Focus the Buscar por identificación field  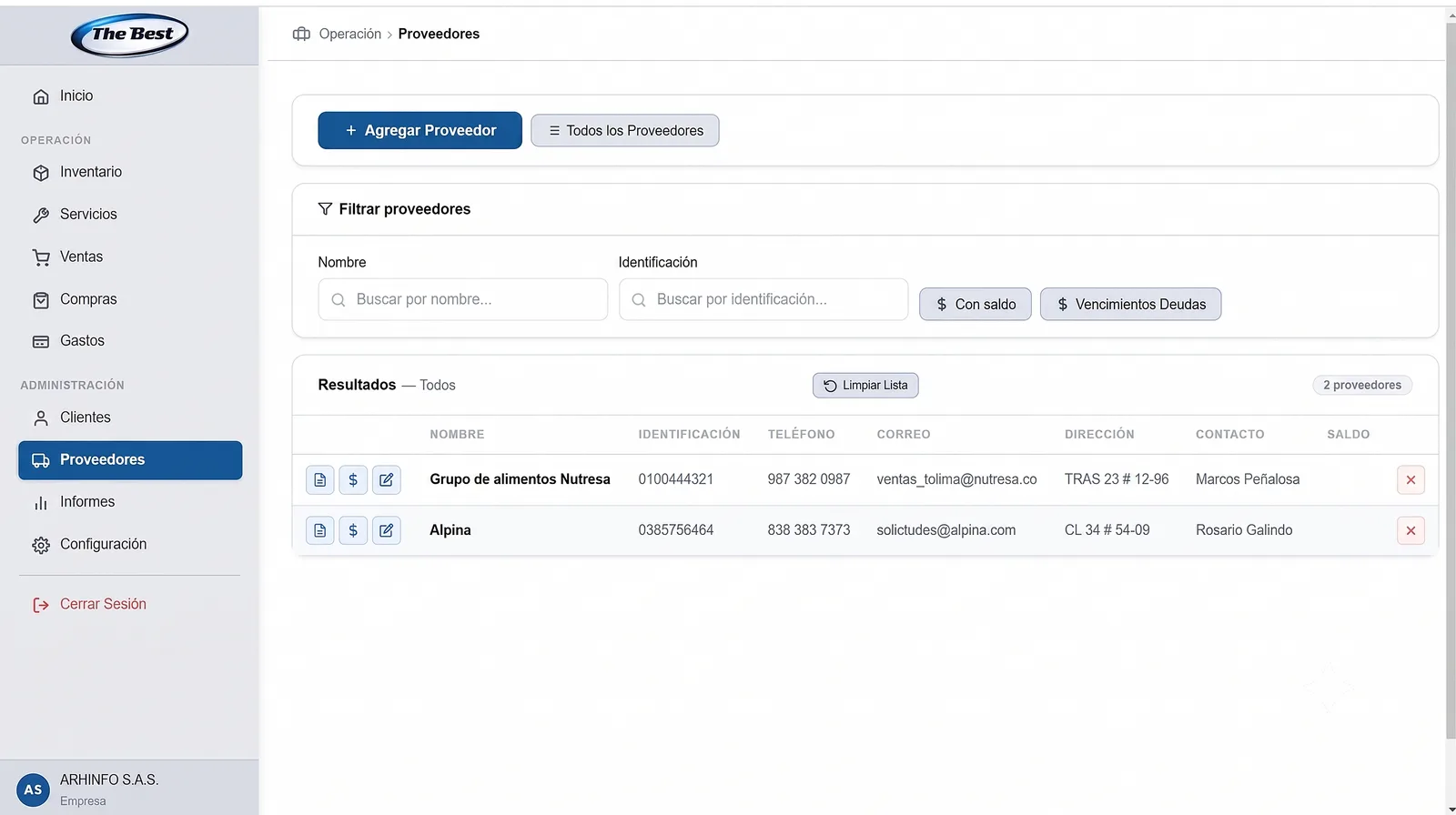click(763, 299)
